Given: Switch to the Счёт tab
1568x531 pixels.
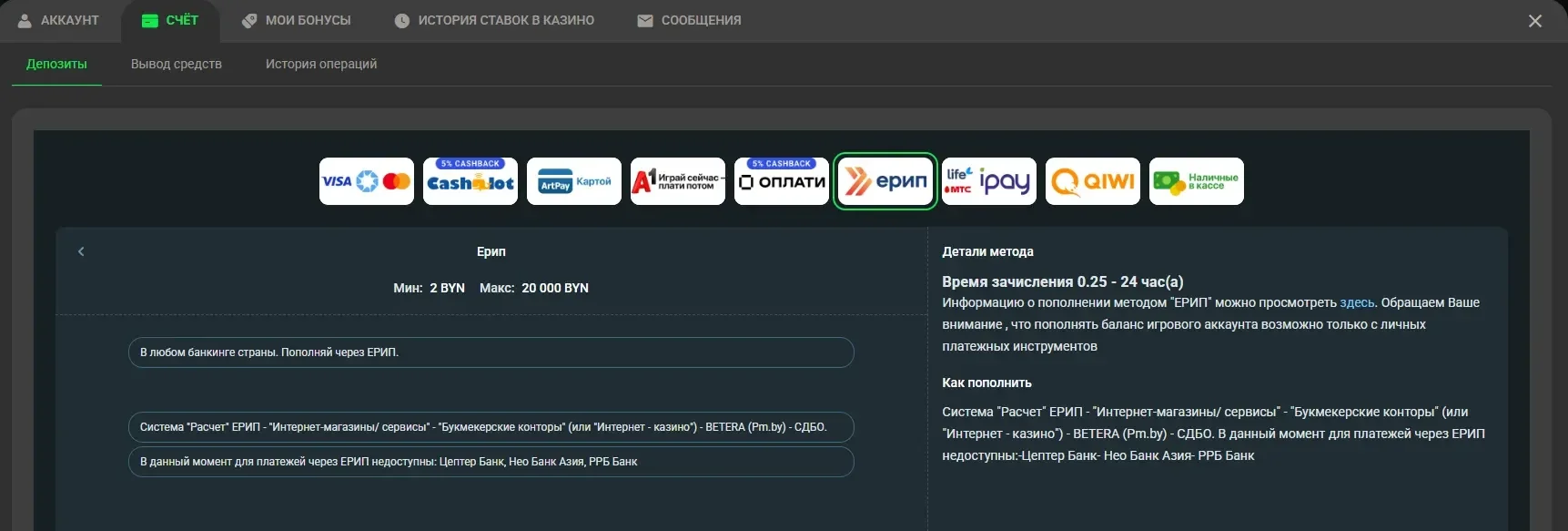Looking at the screenshot, I should [170, 20].
